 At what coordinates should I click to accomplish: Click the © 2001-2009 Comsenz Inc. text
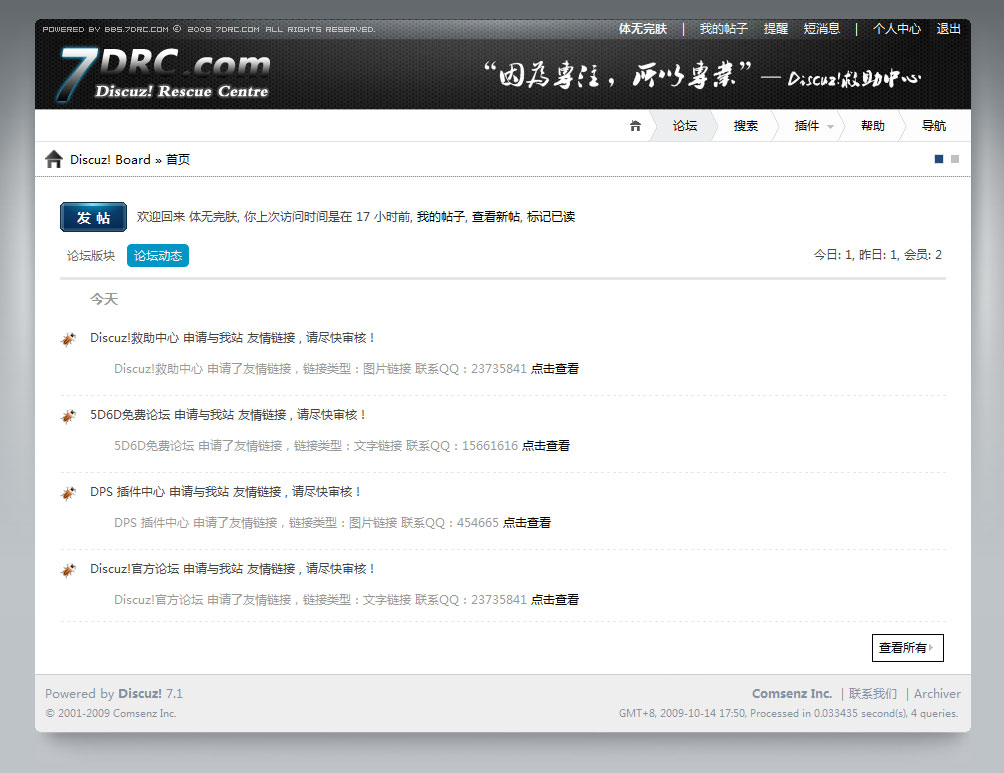click(111, 713)
